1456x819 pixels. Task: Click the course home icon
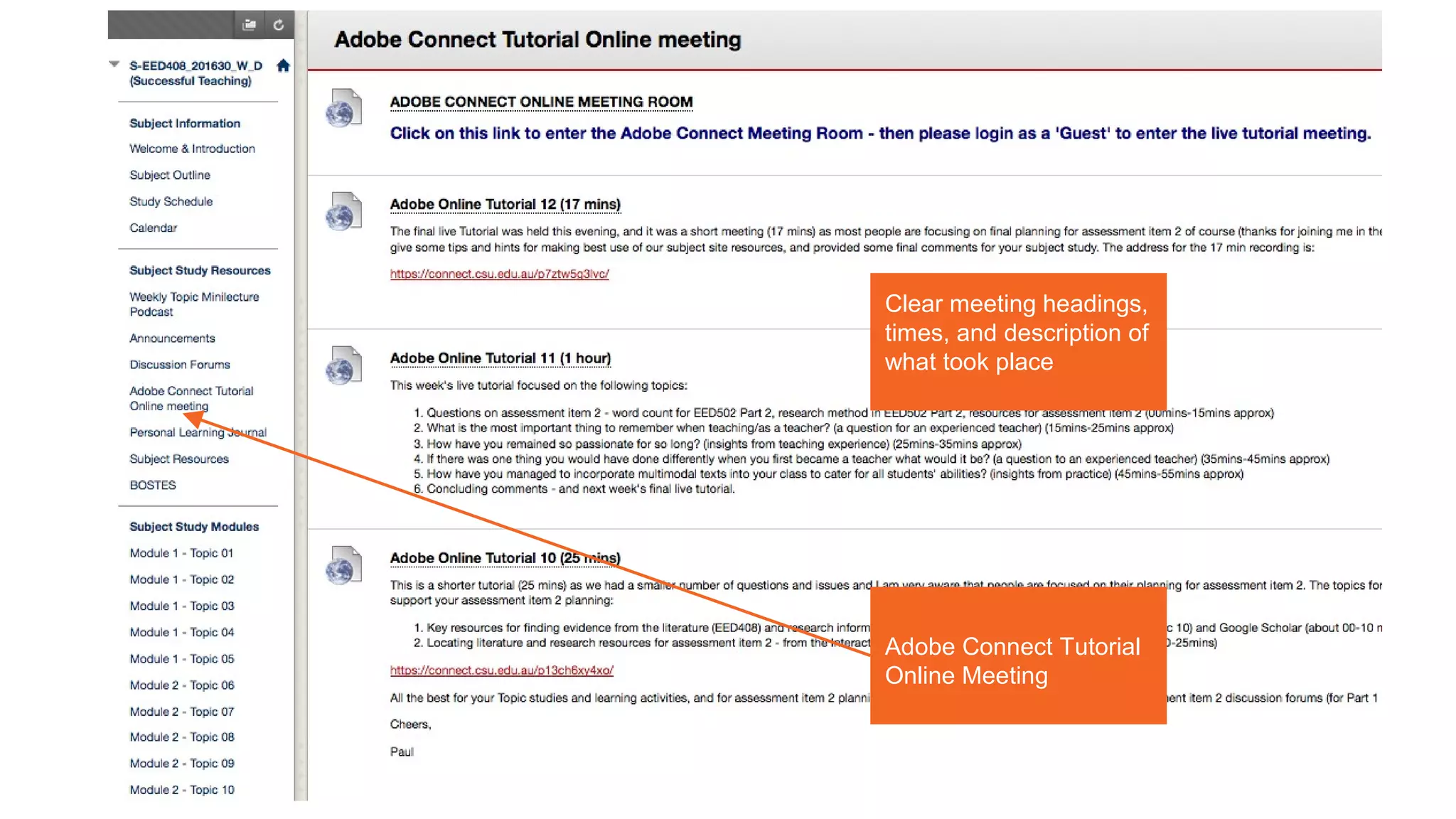tap(283, 65)
